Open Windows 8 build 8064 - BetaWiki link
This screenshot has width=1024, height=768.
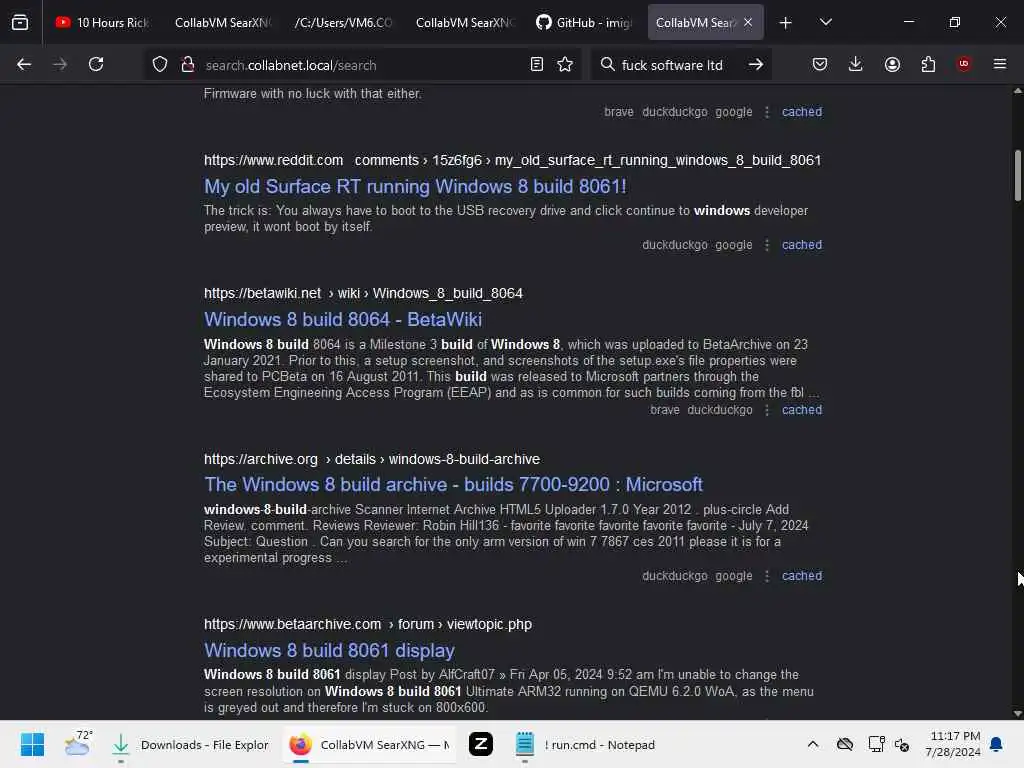343,319
